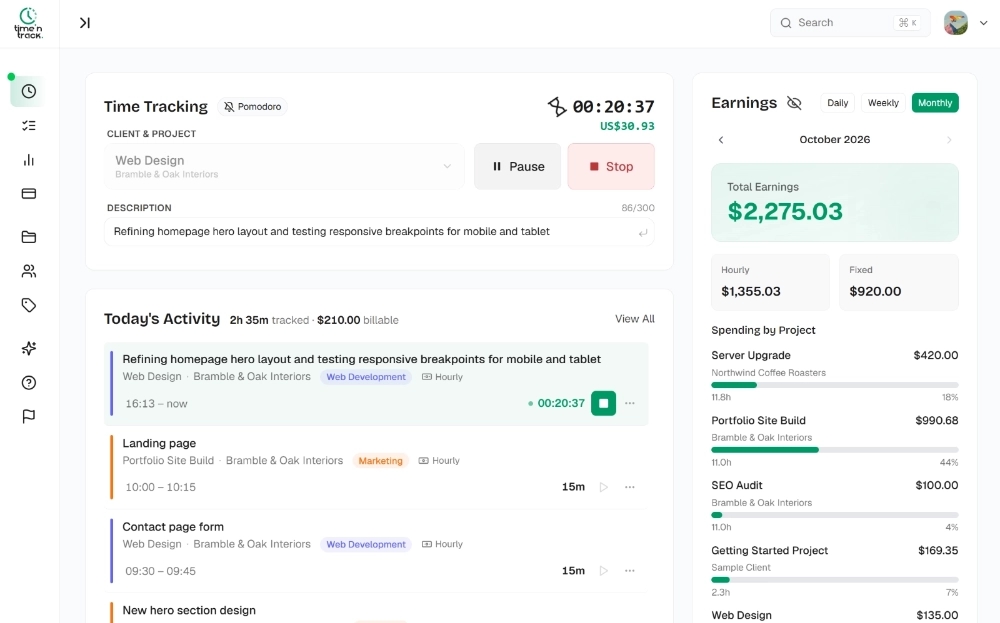Click the Web Development tag on Contact page form
Image resolution: width=1000 pixels, height=623 pixels.
tap(366, 544)
